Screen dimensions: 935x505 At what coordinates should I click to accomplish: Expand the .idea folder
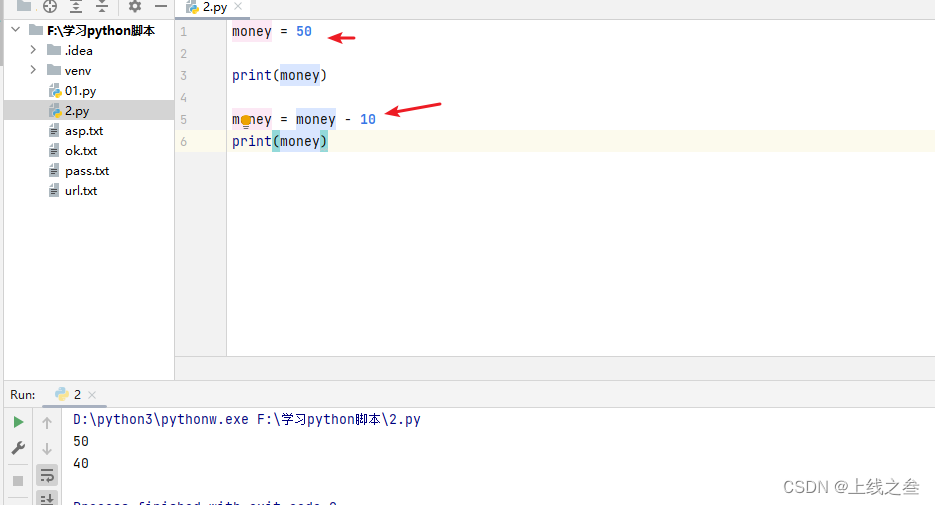[33, 50]
